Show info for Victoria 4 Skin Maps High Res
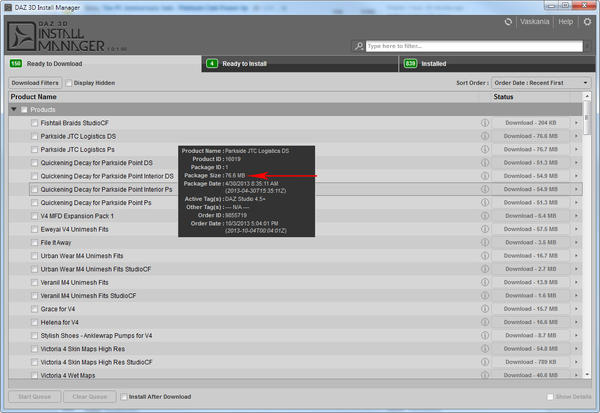600x413 pixels. [485, 349]
